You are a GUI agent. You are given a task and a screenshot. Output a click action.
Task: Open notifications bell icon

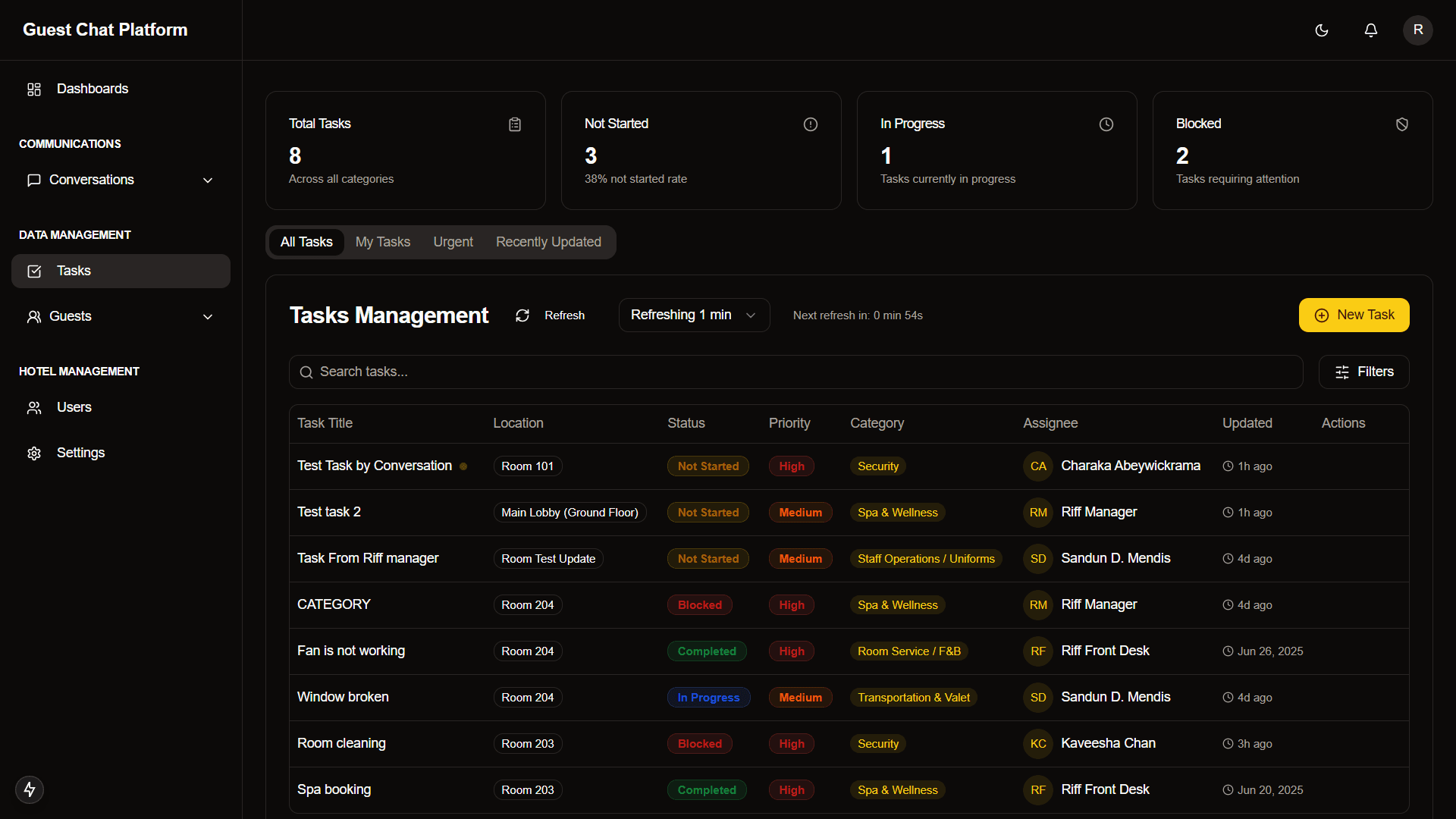click(x=1371, y=30)
